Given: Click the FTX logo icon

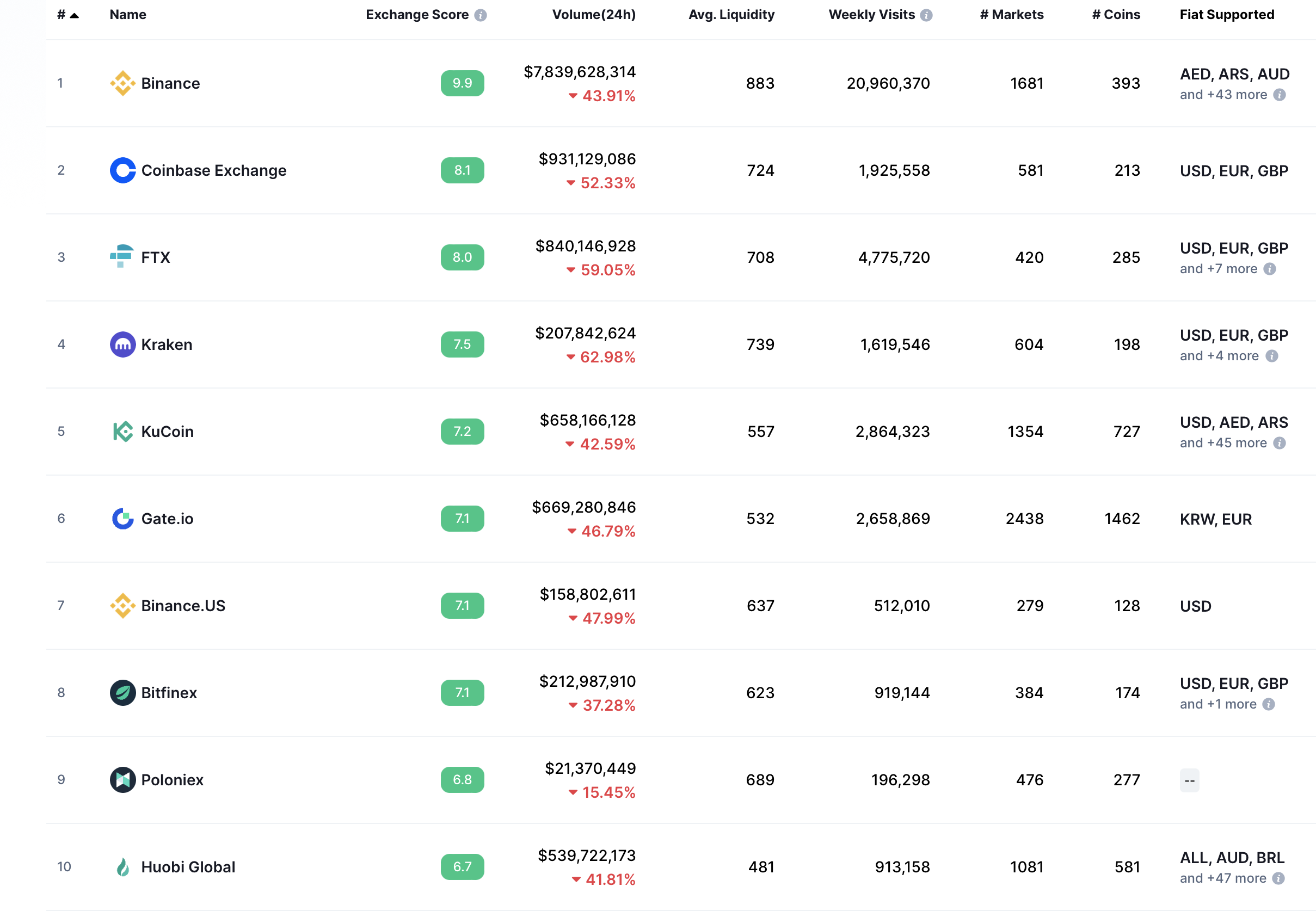Looking at the screenshot, I should [121, 256].
